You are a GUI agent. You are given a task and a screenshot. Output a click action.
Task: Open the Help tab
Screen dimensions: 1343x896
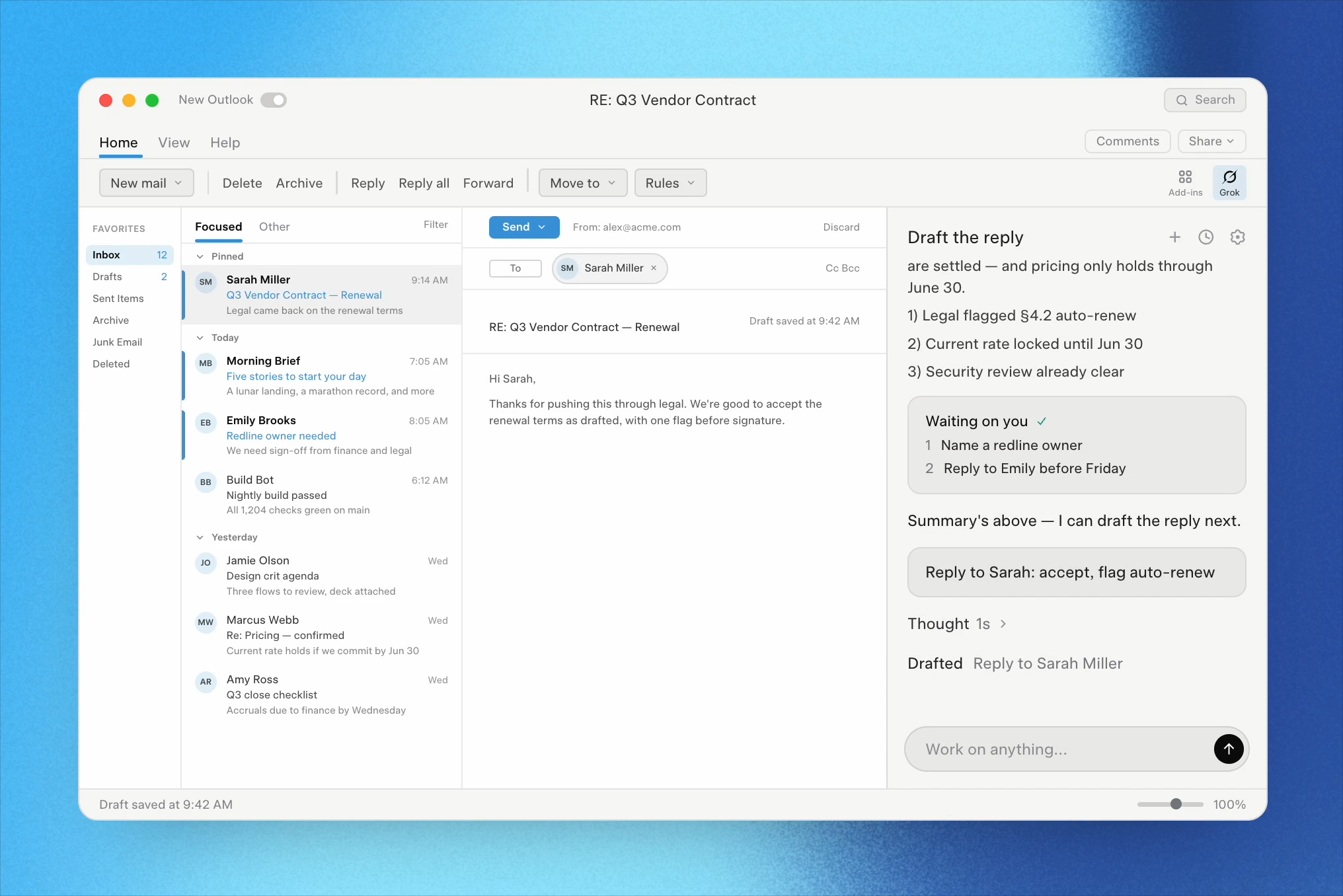pos(225,143)
